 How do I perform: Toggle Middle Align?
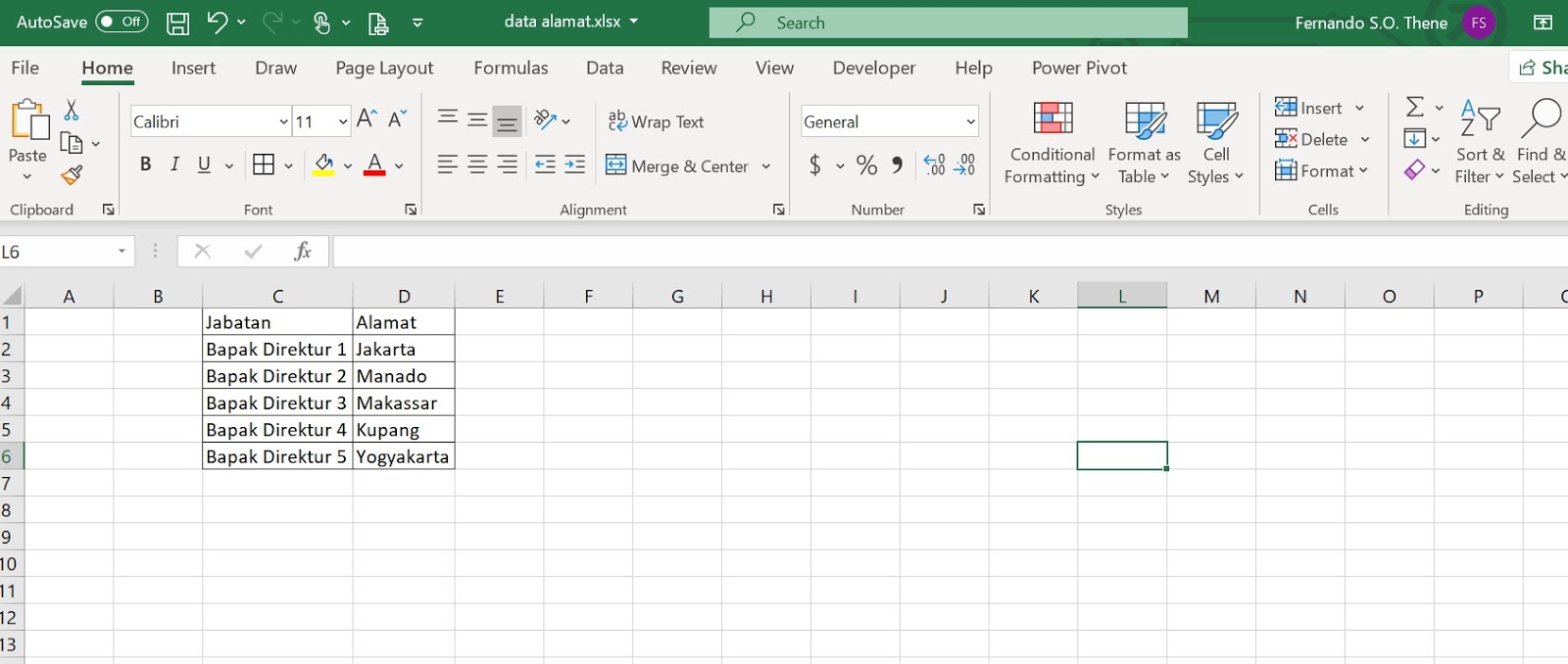click(x=477, y=119)
